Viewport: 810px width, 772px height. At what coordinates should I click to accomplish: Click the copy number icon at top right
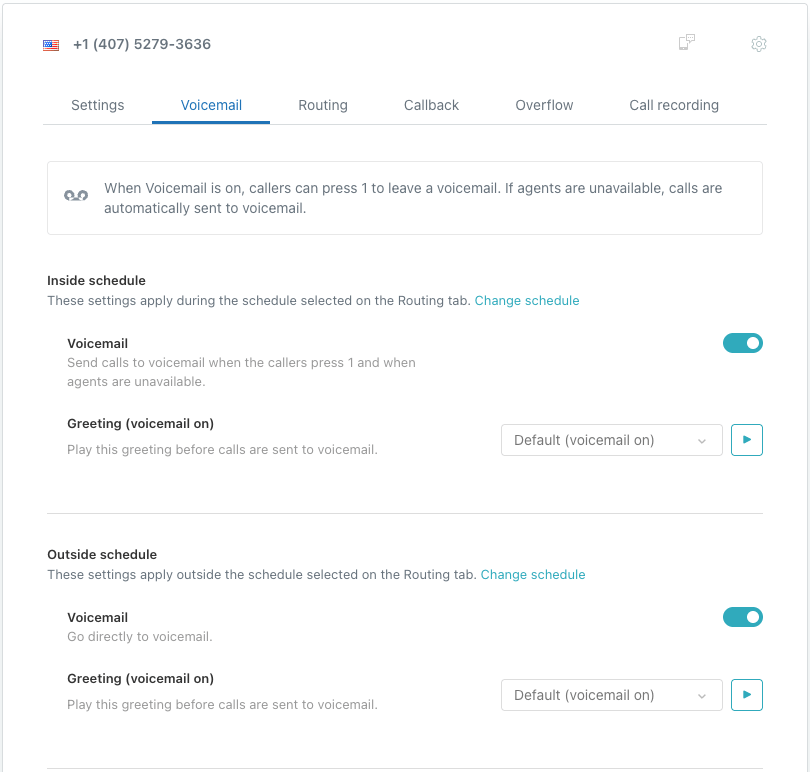tap(687, 44)
